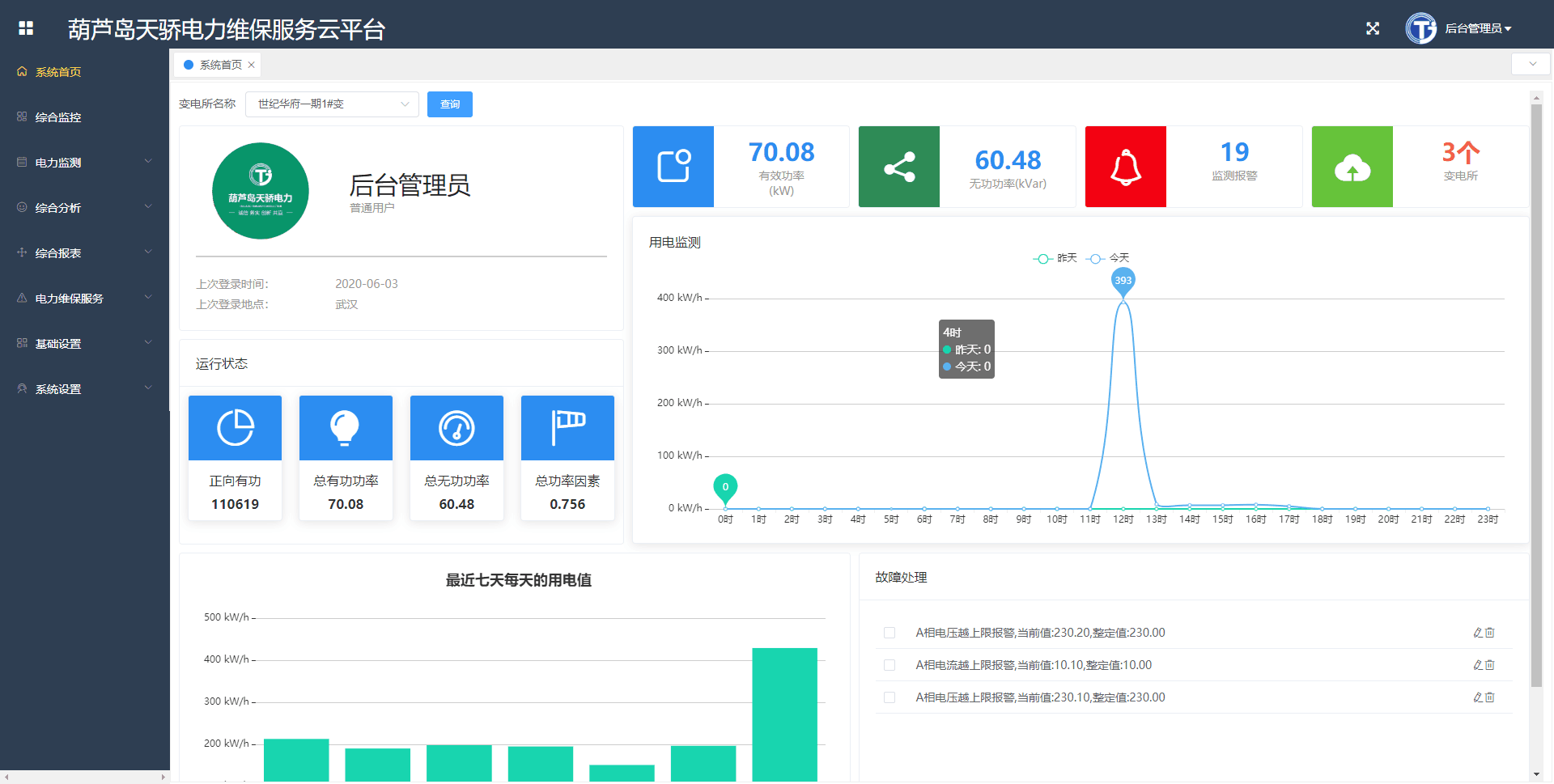
Task: Open the 后台管理员 user dropdown
Action: coord(1477,28)
